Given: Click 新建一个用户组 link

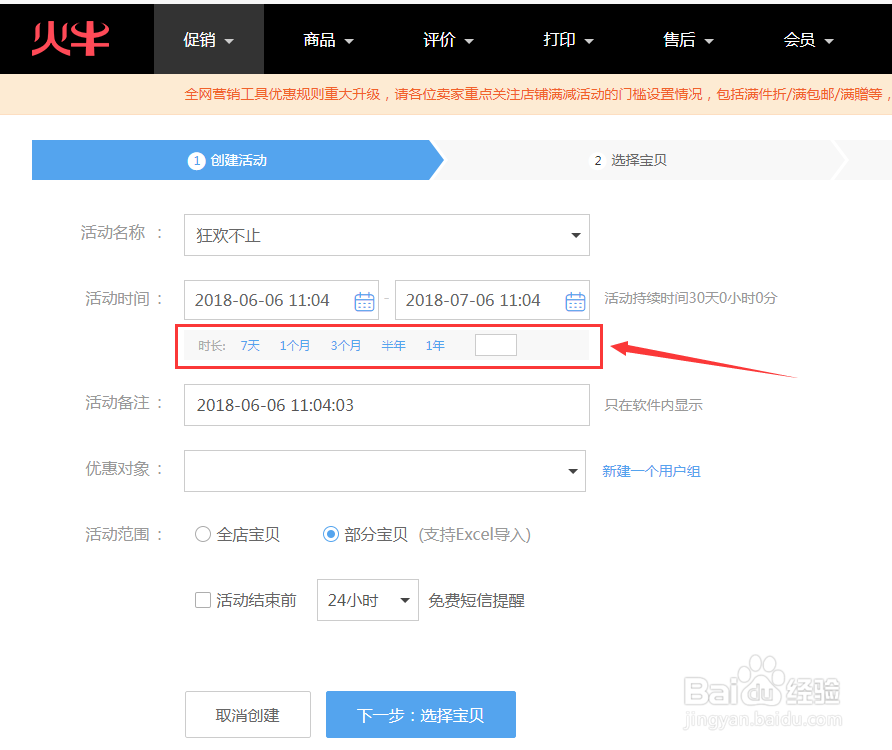Looking at the screenshot, I should tap(651, 471).
